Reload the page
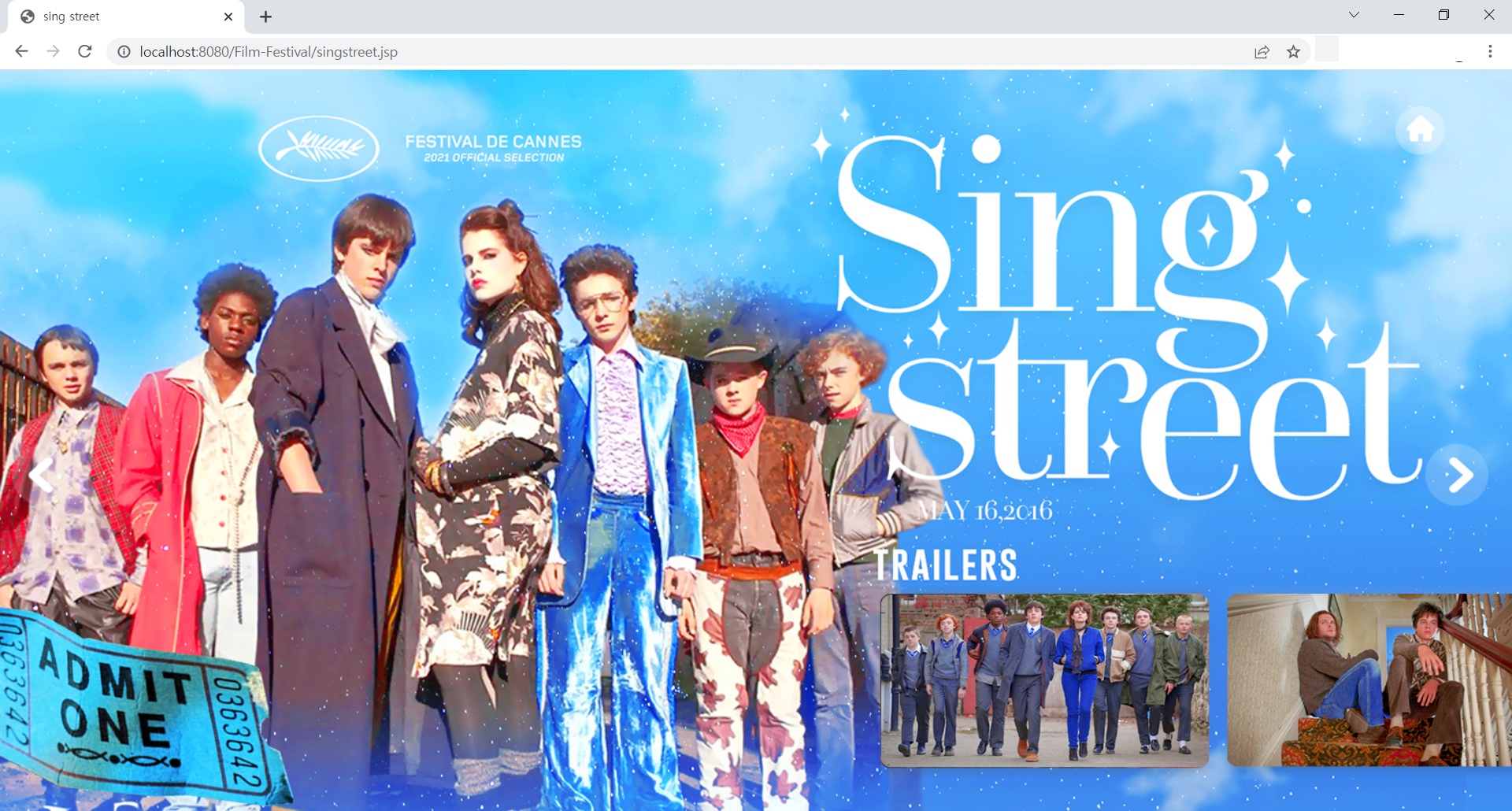This screenshot has width=1512, height=811. click(x=85, y=51)
